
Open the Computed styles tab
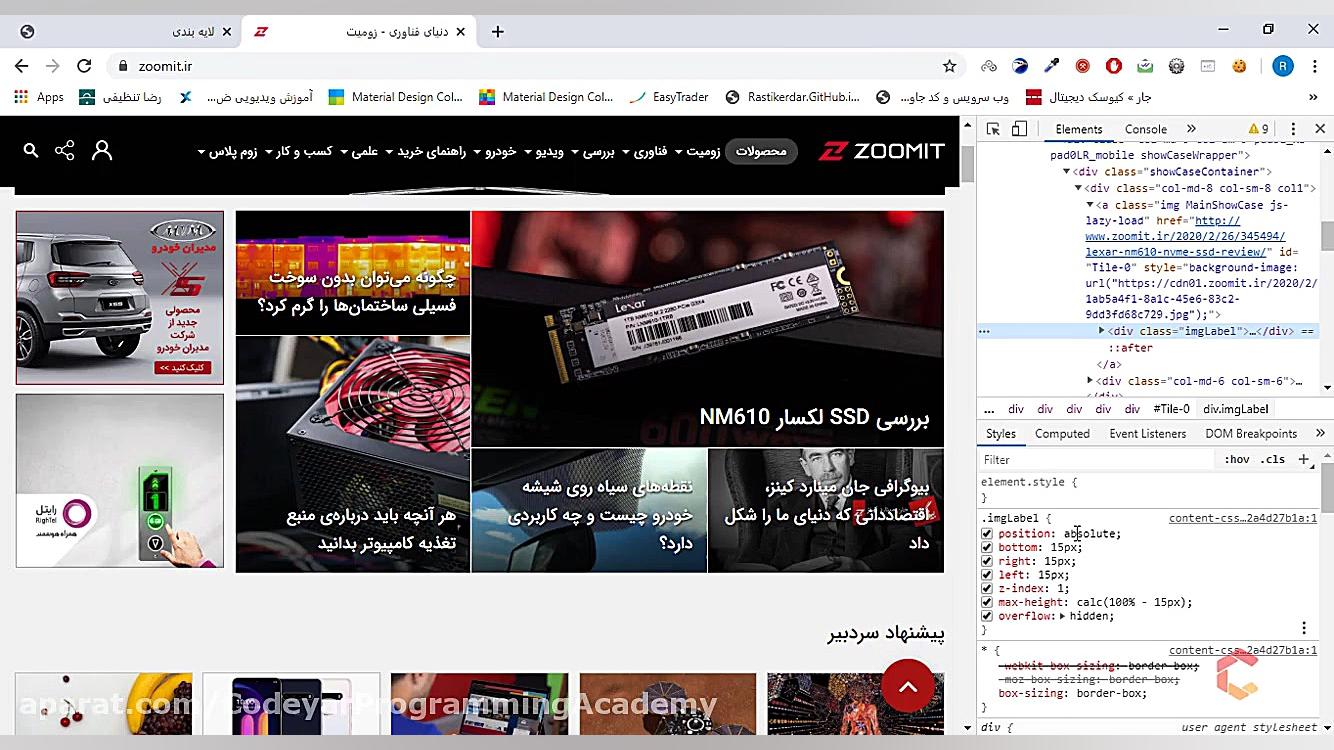pyautogui.click(x=1062, y=433)
